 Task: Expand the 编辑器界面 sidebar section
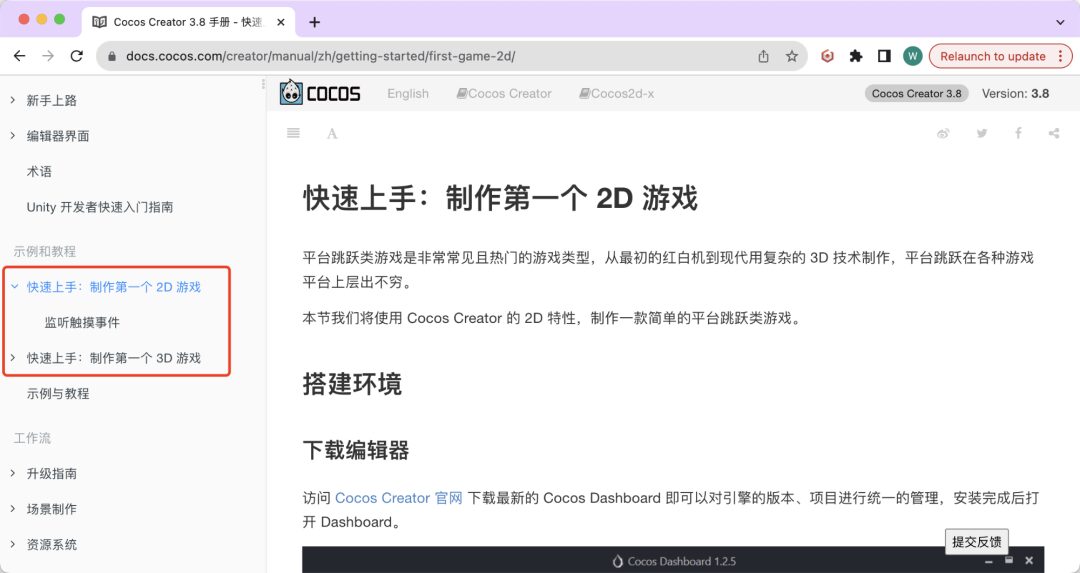pos(13,136)
